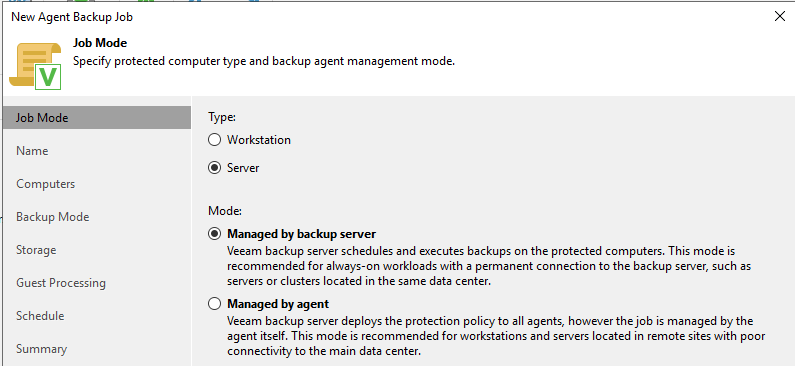Viewport: 795px width, 366px height.
Task: Close the New Agent Backup Job dialog
Action: click(780, 16)
